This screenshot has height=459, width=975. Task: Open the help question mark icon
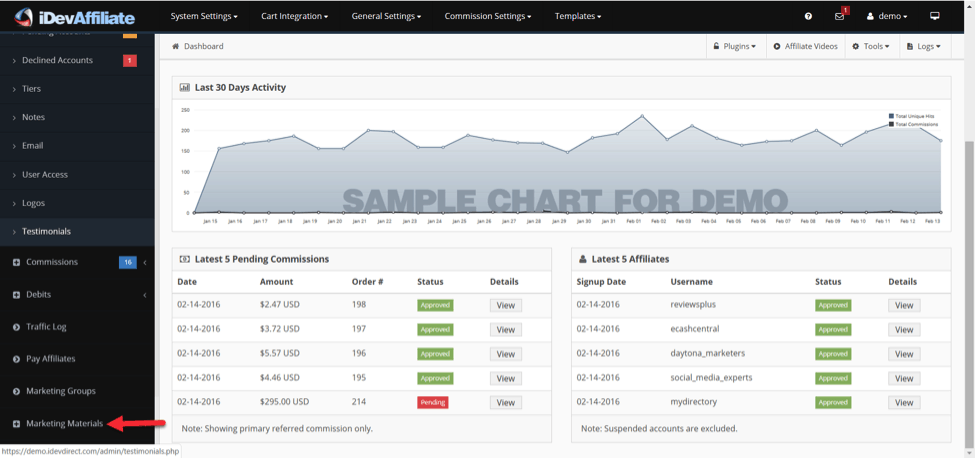(x=808, y=16)
